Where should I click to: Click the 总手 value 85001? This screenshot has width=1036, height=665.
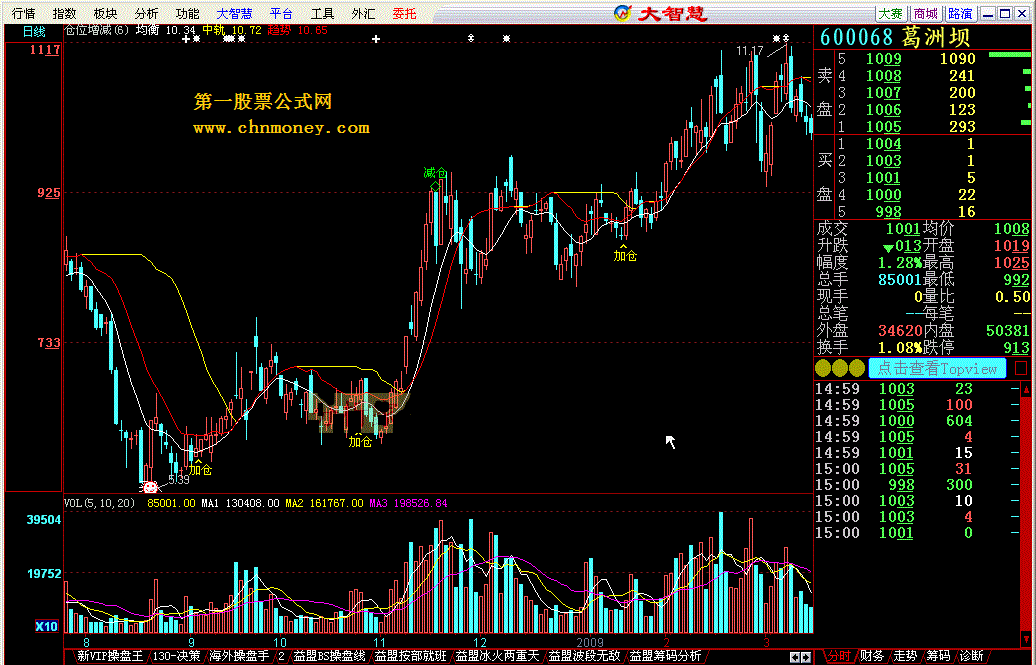(899, 280)
